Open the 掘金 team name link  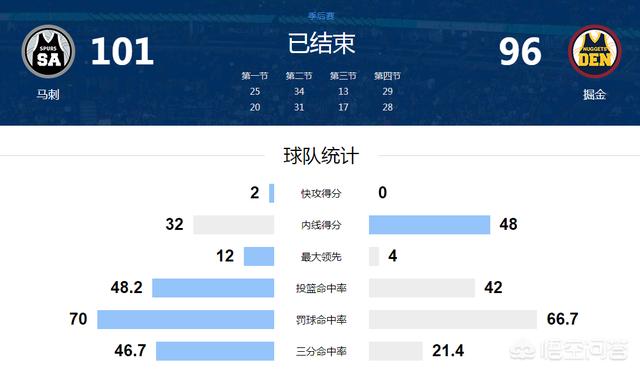click(x=594, y=95)
